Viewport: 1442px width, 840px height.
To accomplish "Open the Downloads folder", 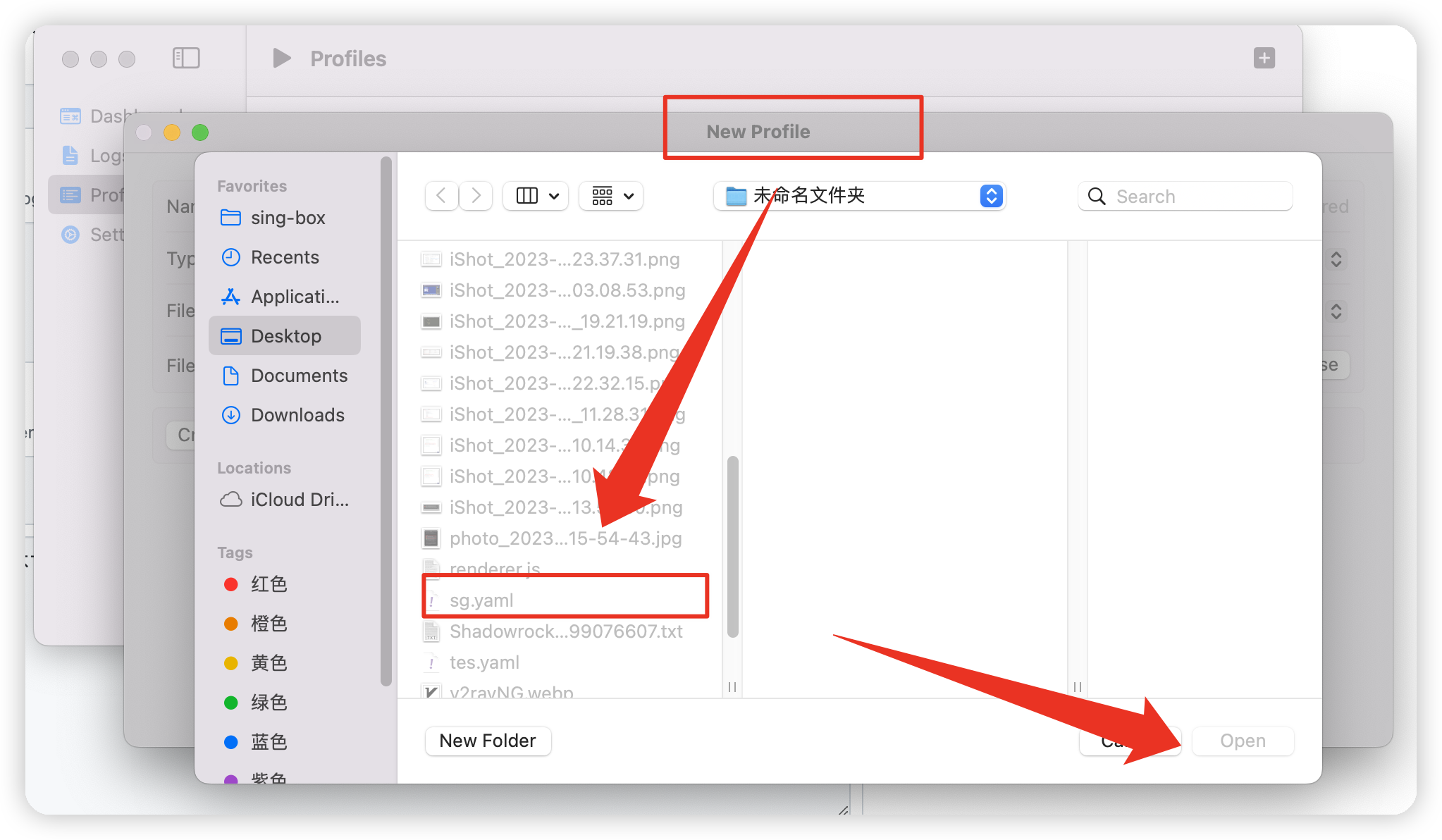I will pos(297,415).
